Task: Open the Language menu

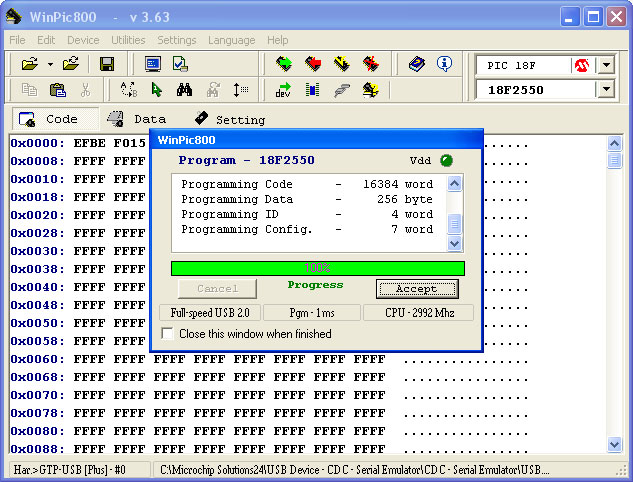Action: [232, 40]
